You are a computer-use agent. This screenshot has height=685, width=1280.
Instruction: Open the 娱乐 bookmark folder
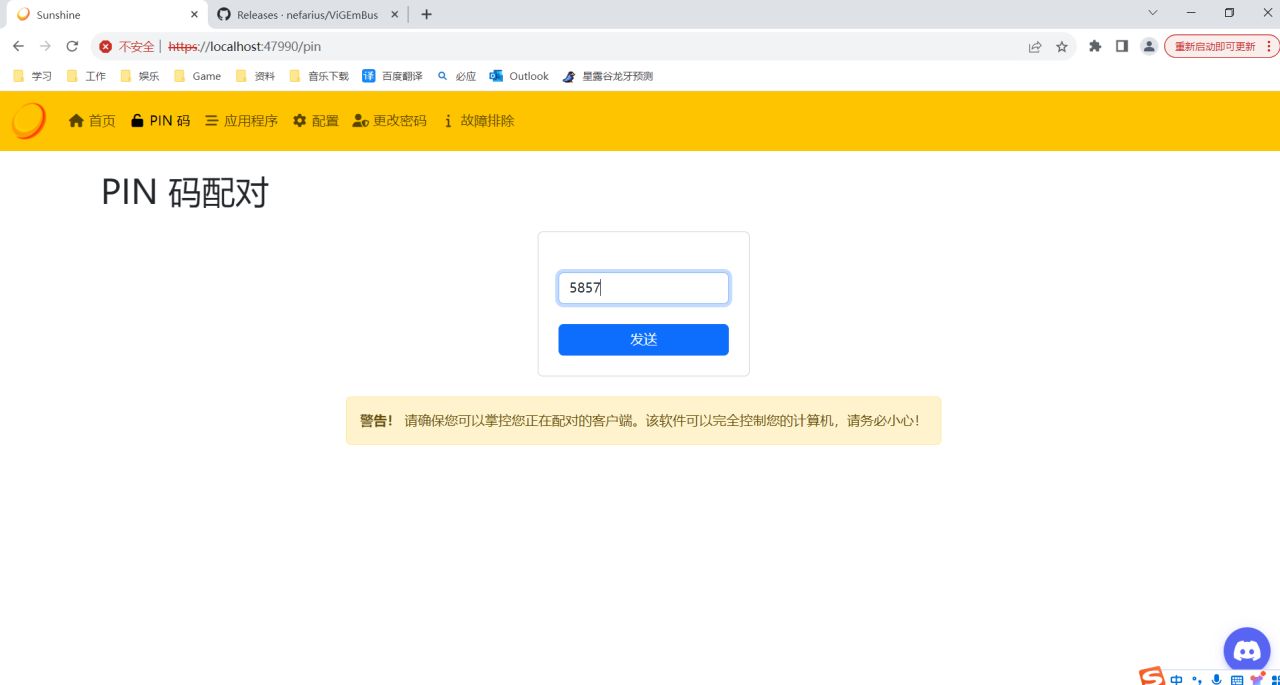(x=140, y=76)
